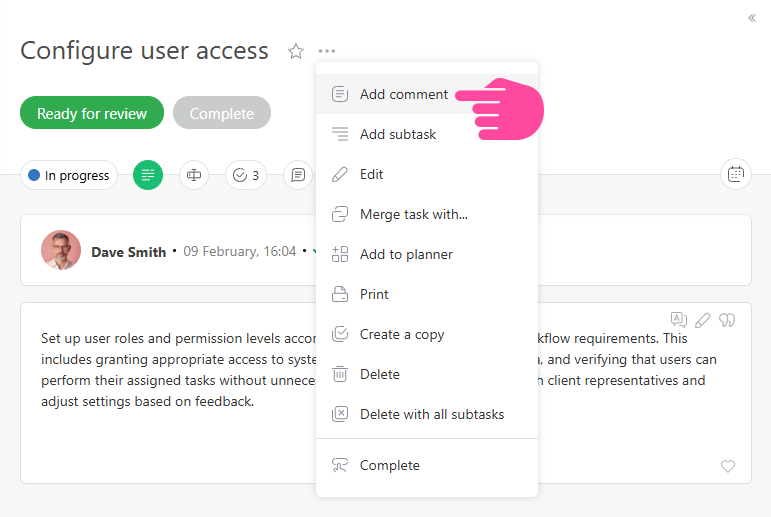This screenshot has height=517, width=771.
Task: Star the Configure user access task
Action: point(296,51)
